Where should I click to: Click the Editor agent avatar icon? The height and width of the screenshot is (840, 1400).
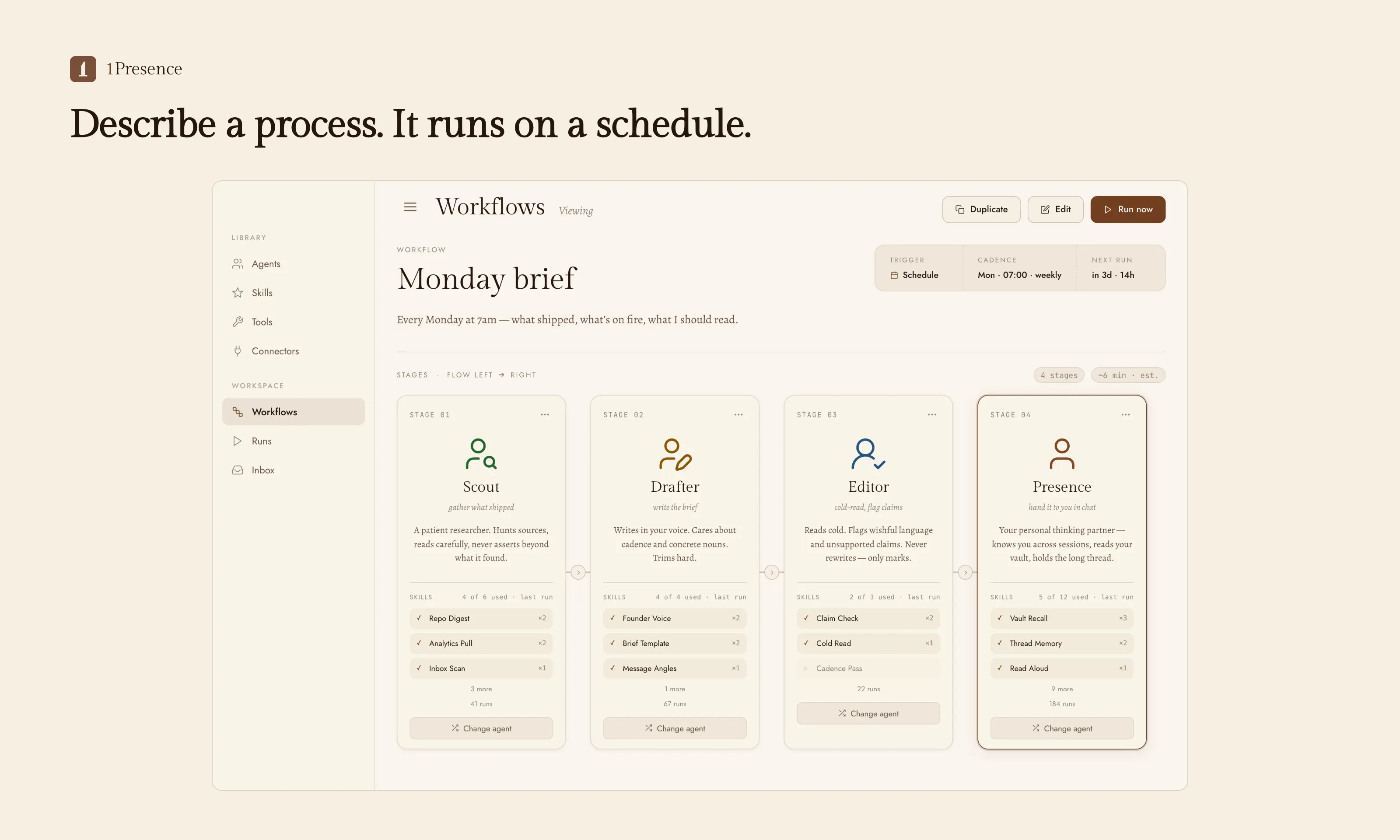868,454
